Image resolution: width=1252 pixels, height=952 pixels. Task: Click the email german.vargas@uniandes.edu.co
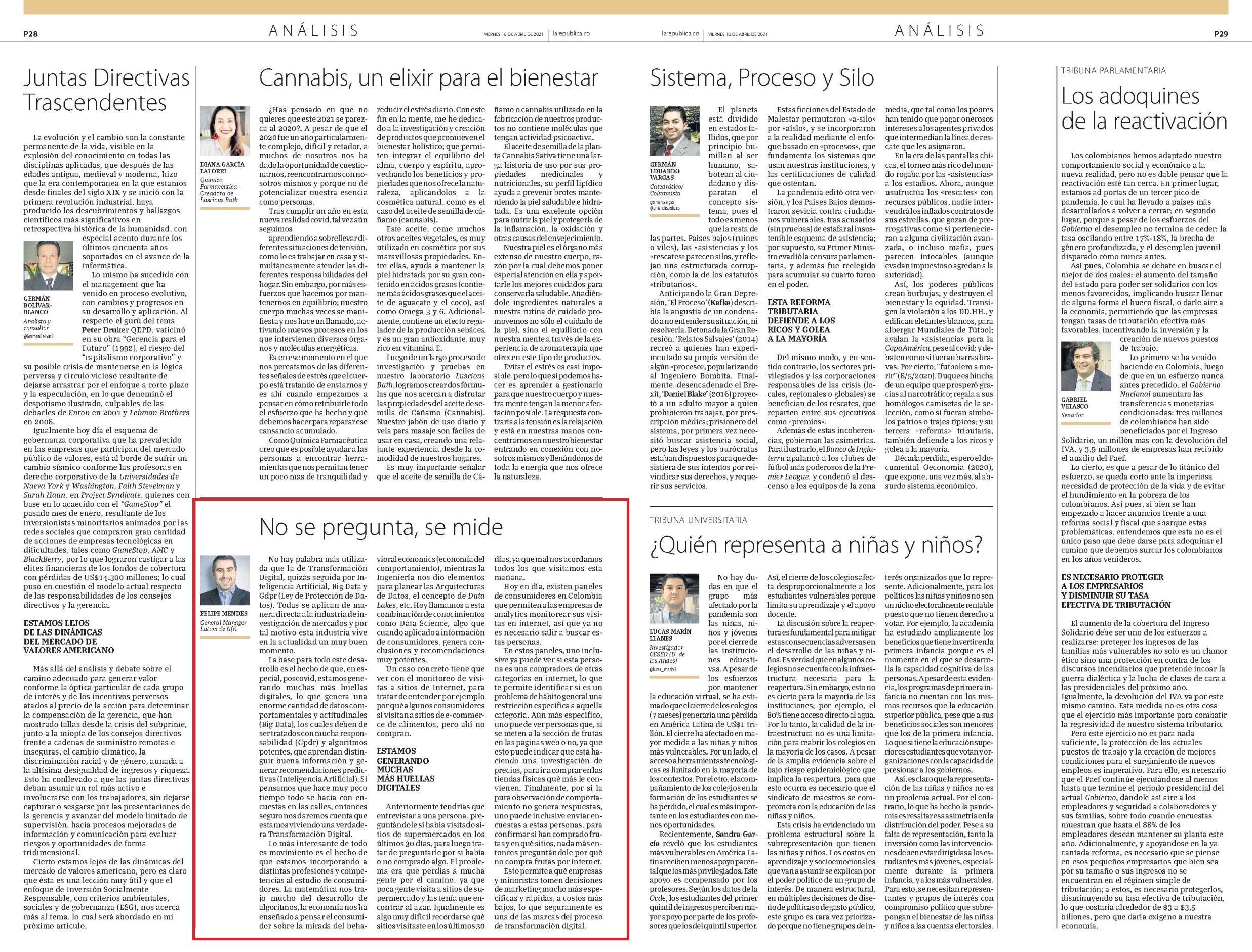pos(665,205)
